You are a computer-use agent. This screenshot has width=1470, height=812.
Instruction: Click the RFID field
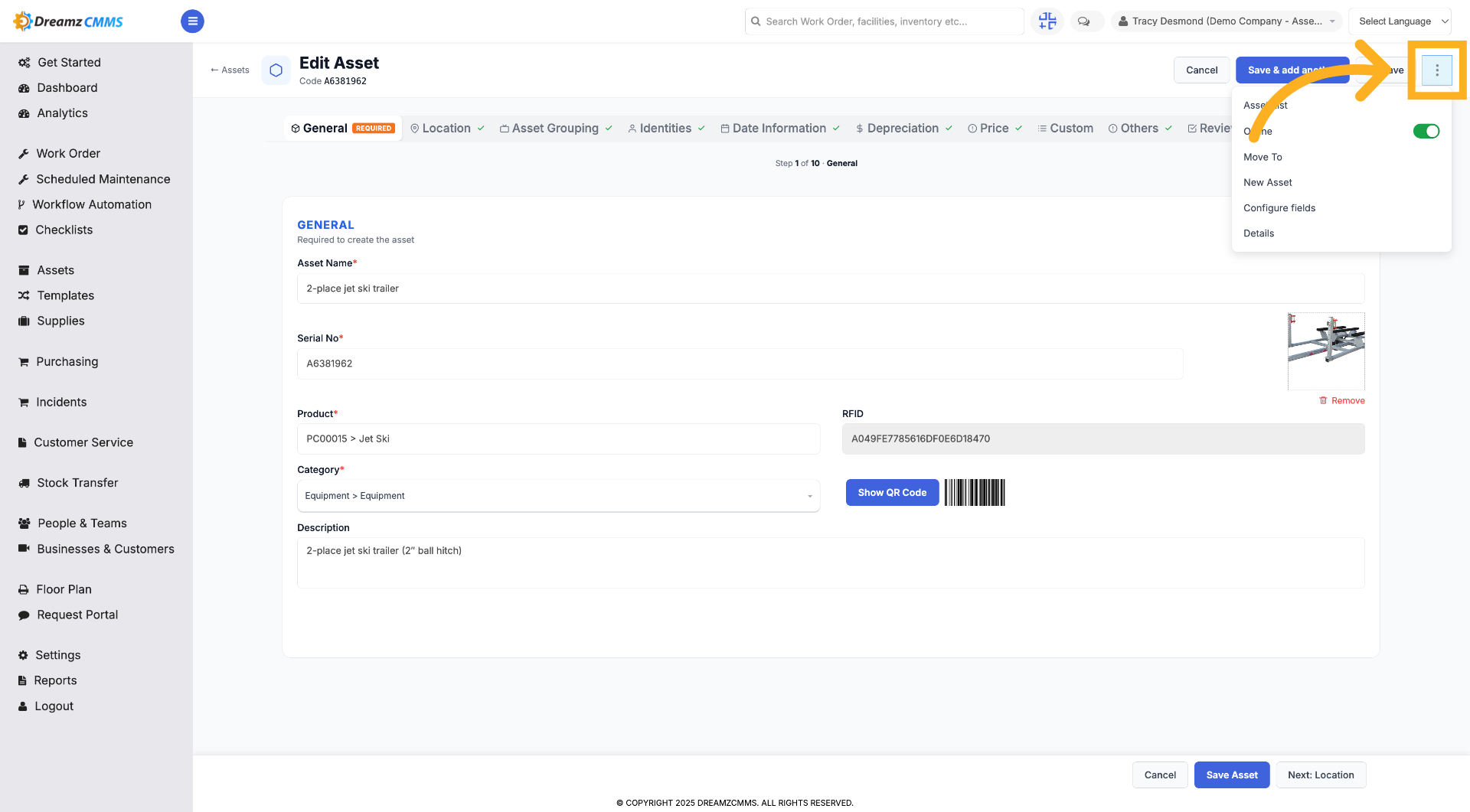[1103, 439]
